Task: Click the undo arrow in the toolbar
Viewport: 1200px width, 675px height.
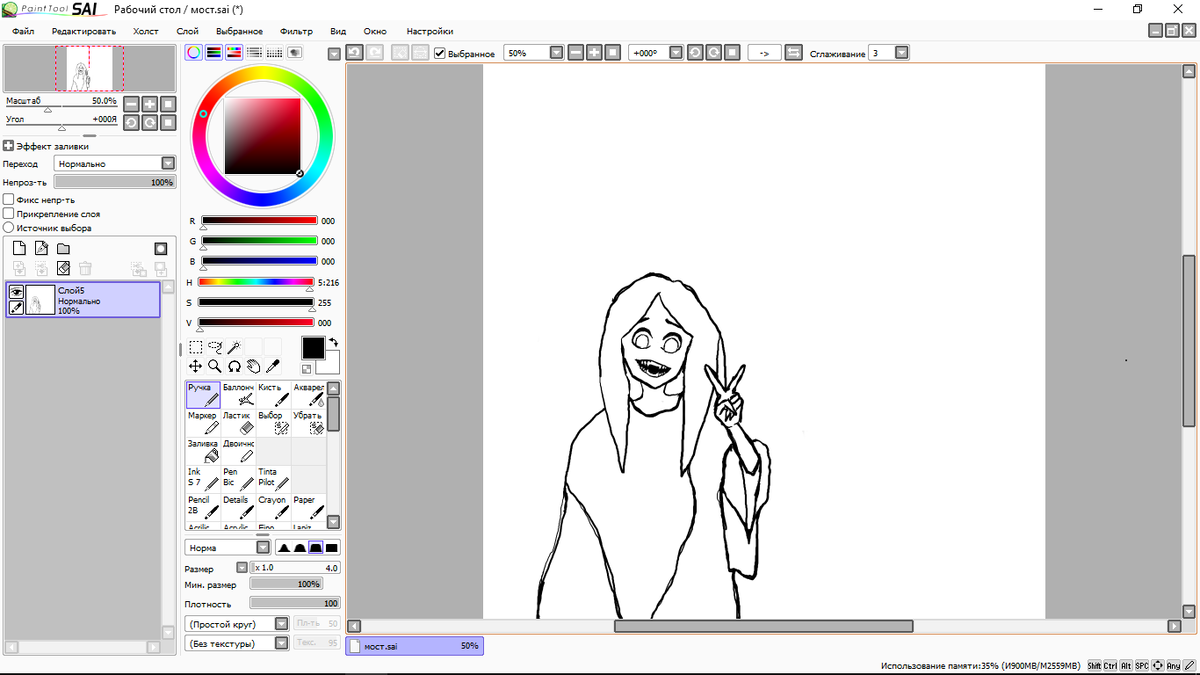Action: [354, 52]
